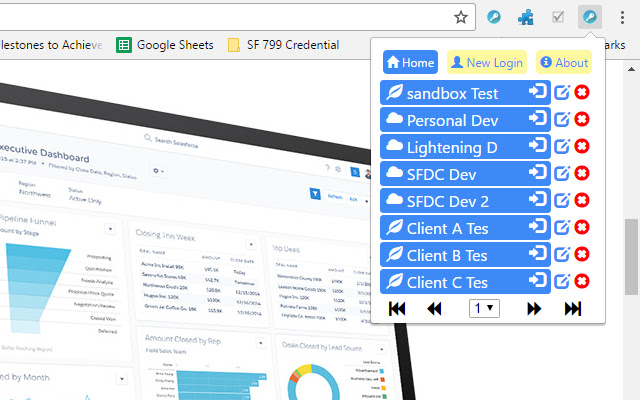Image resolution: width=640 pixels, height=400 pixels.
Task: Edit the SFDC Dev entry
Action: [562, 173]
